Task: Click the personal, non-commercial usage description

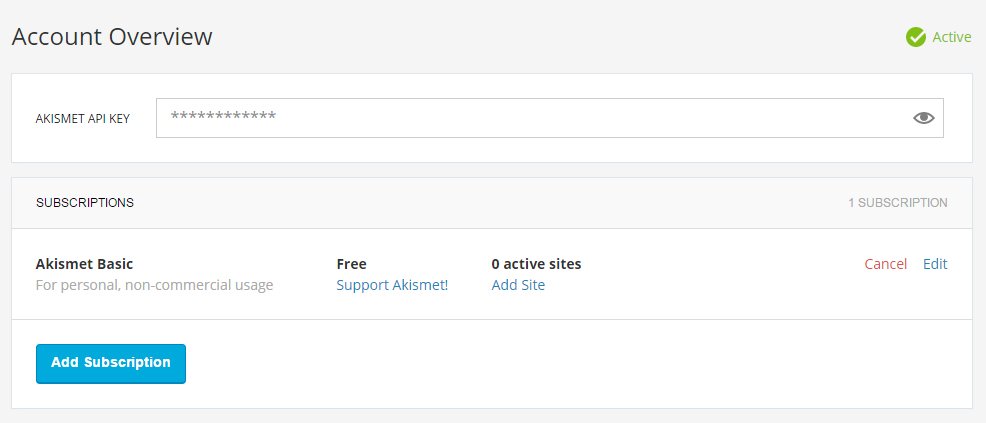Action: click(x=154, y=285)
